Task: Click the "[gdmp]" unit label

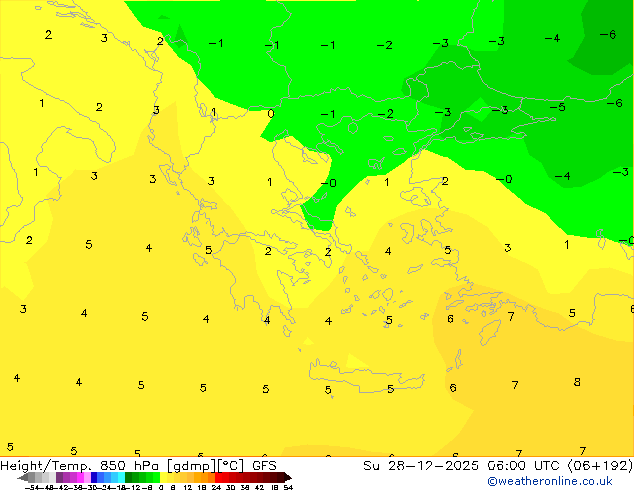Action: click(x=191, y=466)
